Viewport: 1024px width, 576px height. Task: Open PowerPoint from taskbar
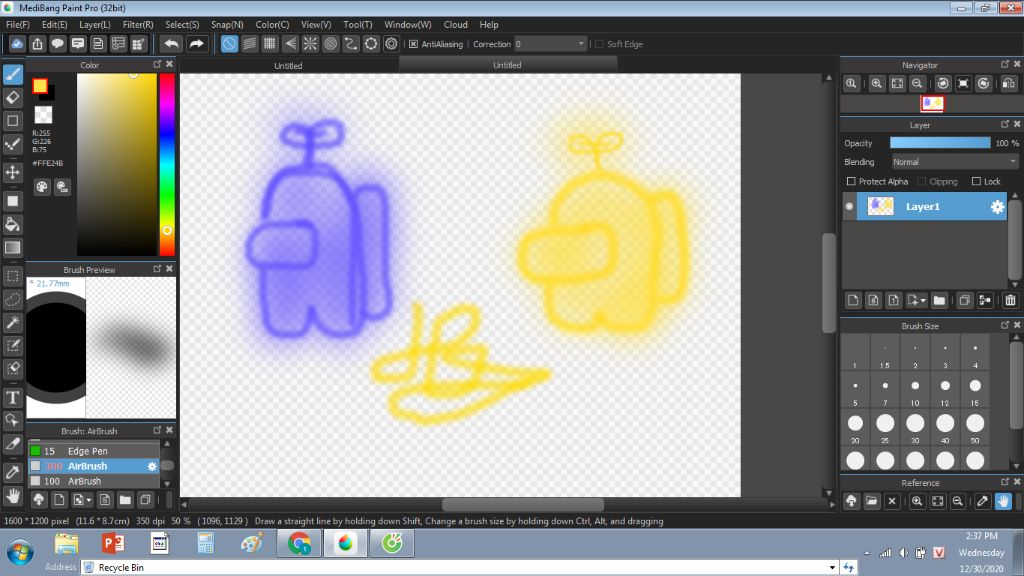click(113, 543)
